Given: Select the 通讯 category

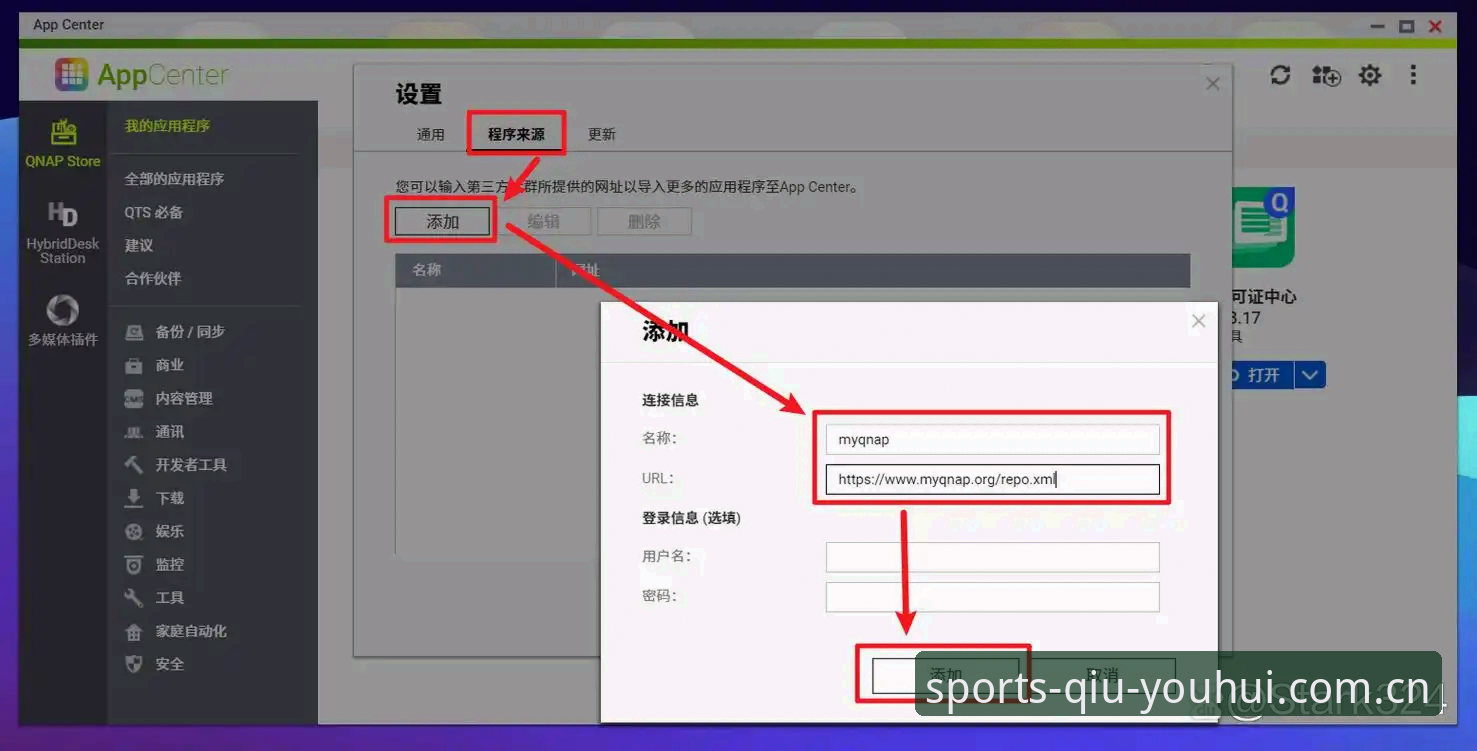Looking at the screenshot, I should click(x=155, y=432).
